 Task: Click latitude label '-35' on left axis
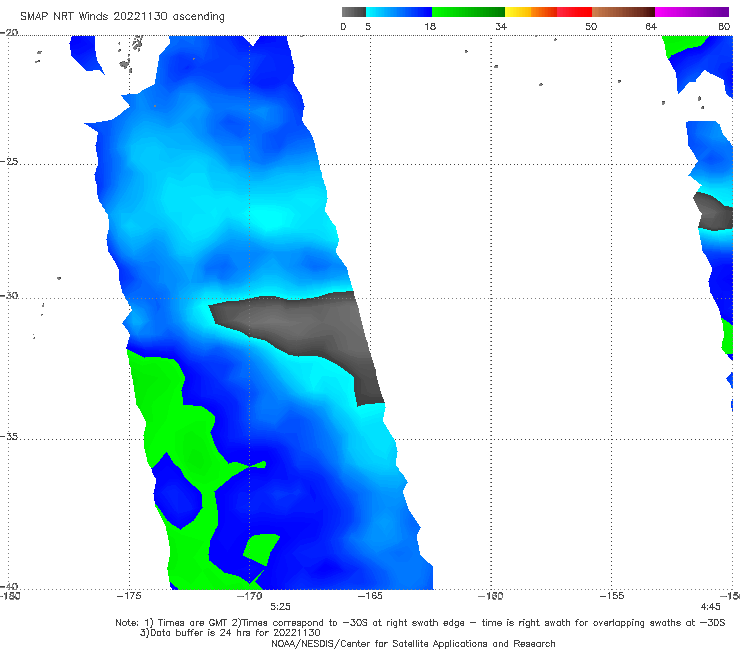point(9,436)
